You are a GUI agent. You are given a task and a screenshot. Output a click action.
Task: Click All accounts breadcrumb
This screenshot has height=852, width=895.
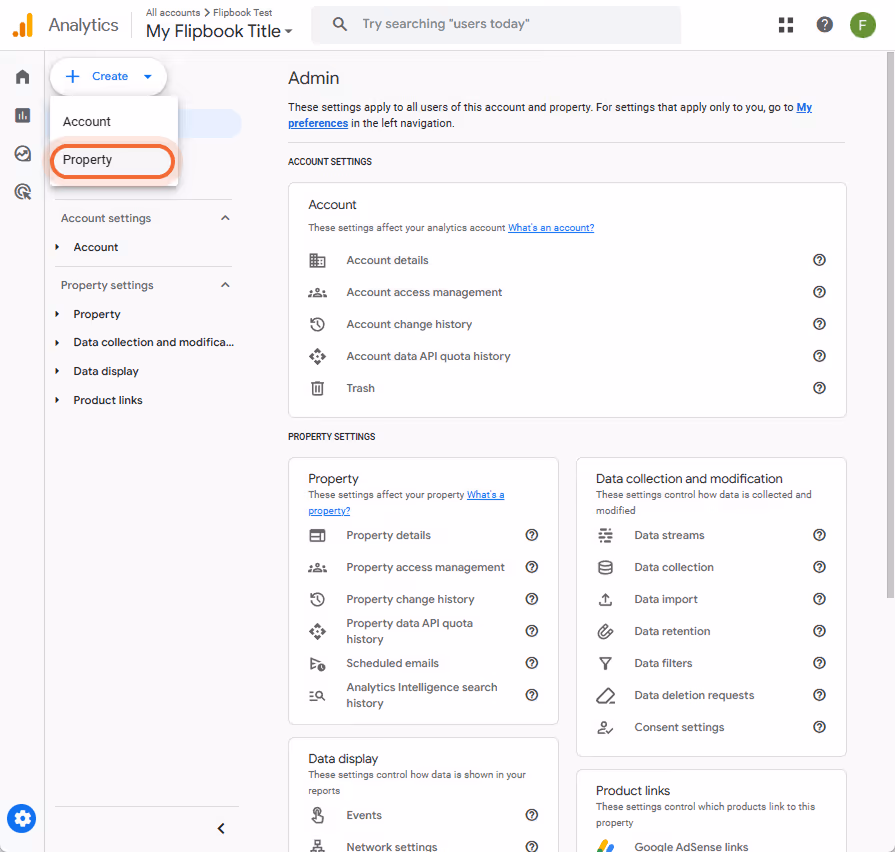coord(173,13)
